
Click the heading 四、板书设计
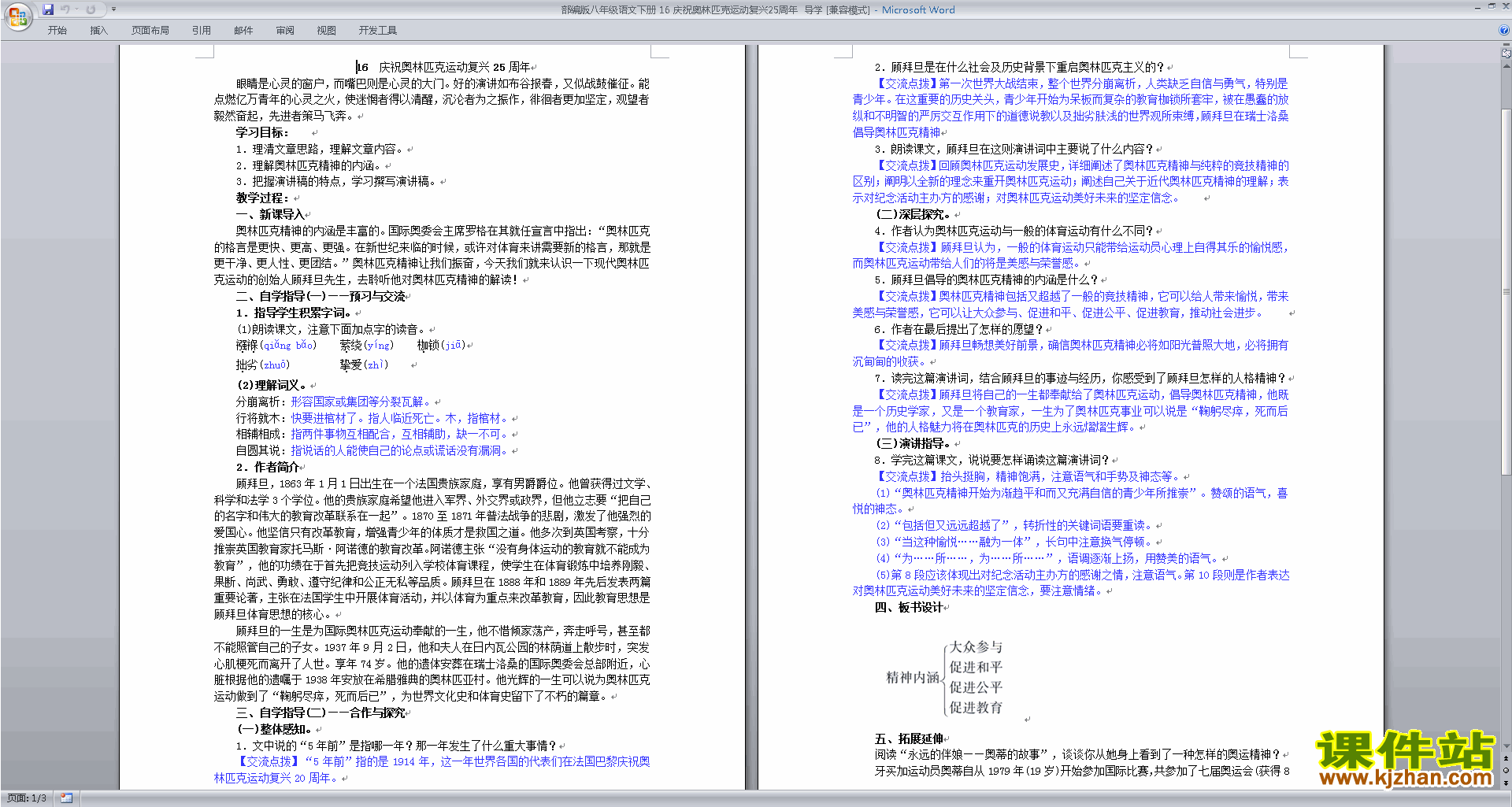909,607
